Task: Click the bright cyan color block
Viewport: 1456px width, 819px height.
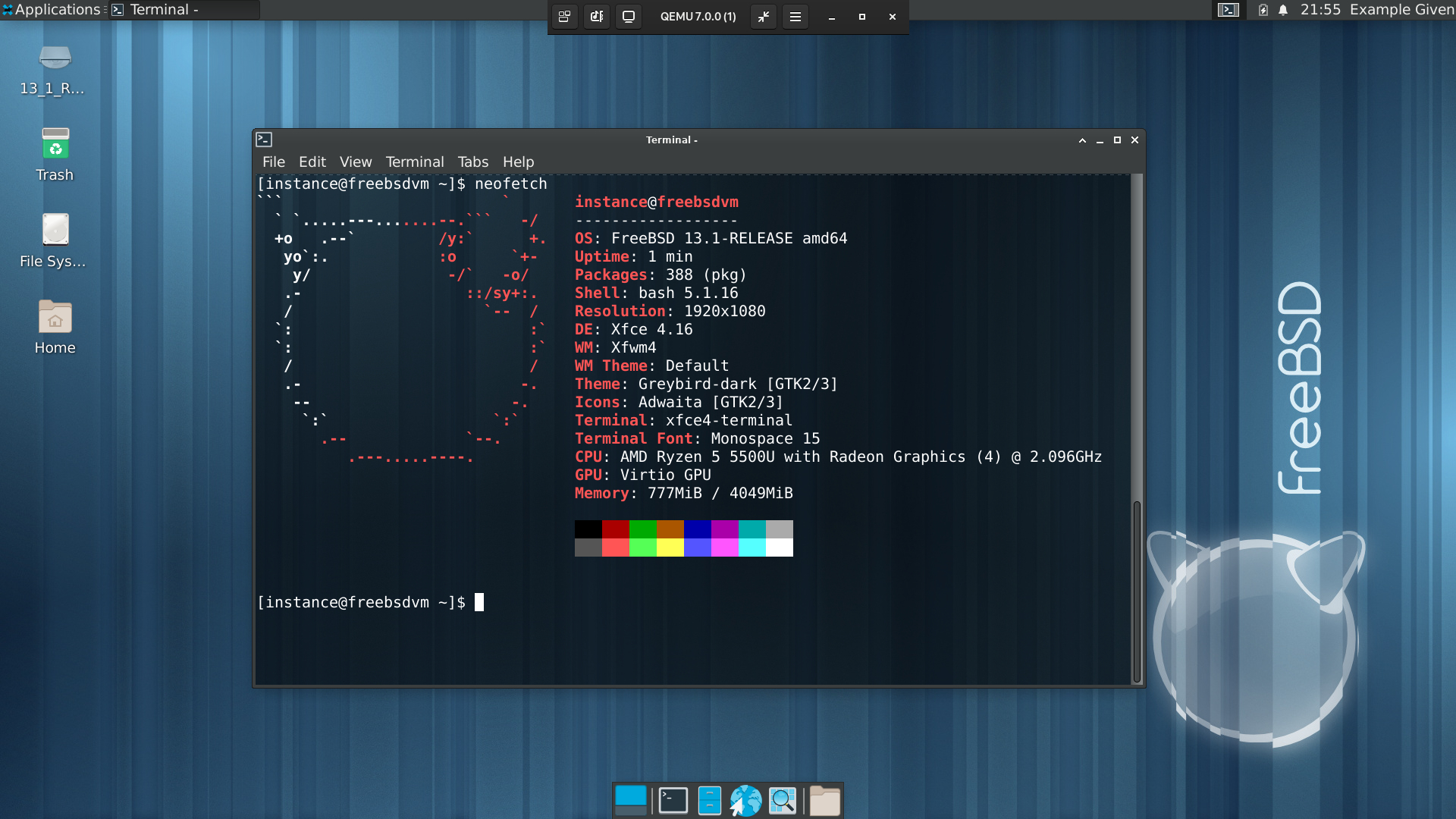Action: (752, 548)
